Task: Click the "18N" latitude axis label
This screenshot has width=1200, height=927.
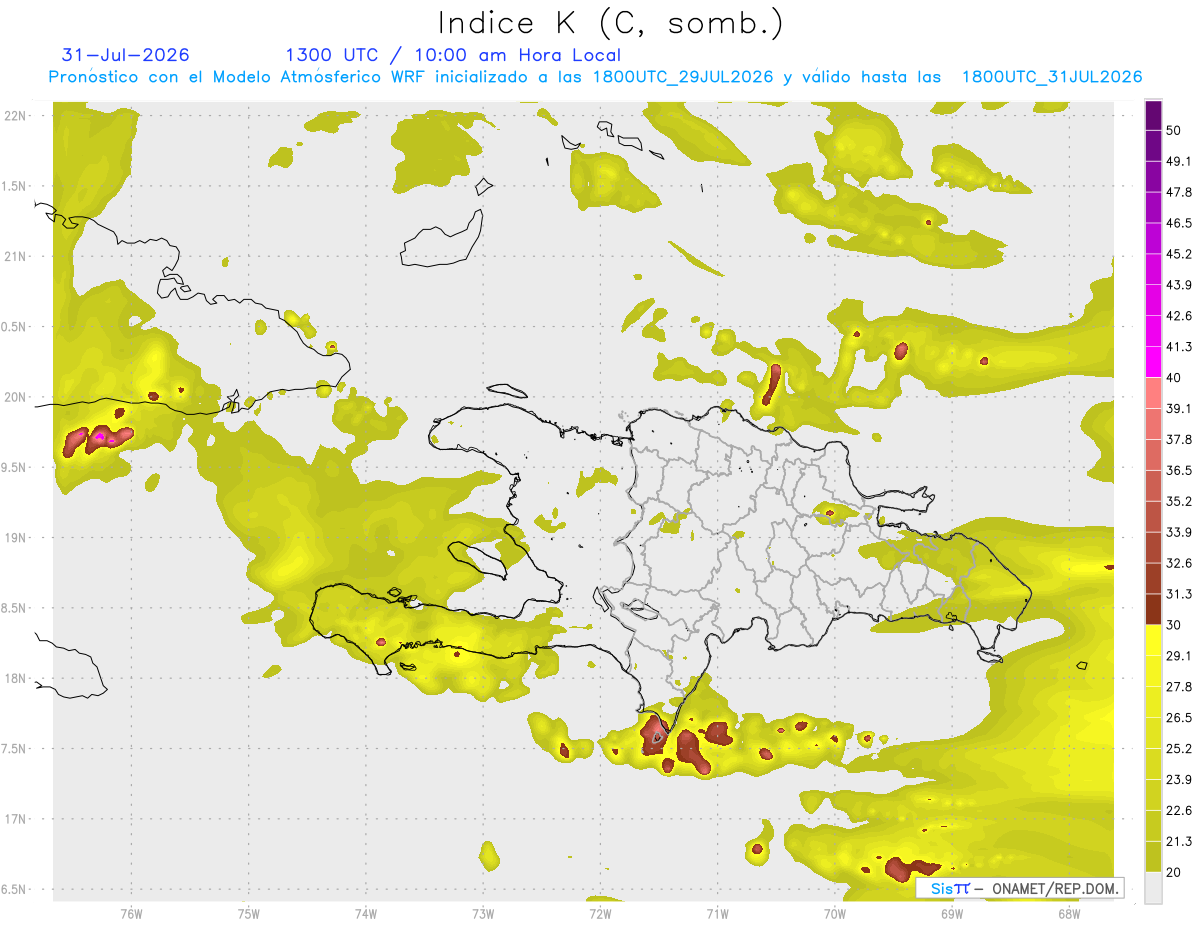Action: pyautogui.click(x=15, y=679)
